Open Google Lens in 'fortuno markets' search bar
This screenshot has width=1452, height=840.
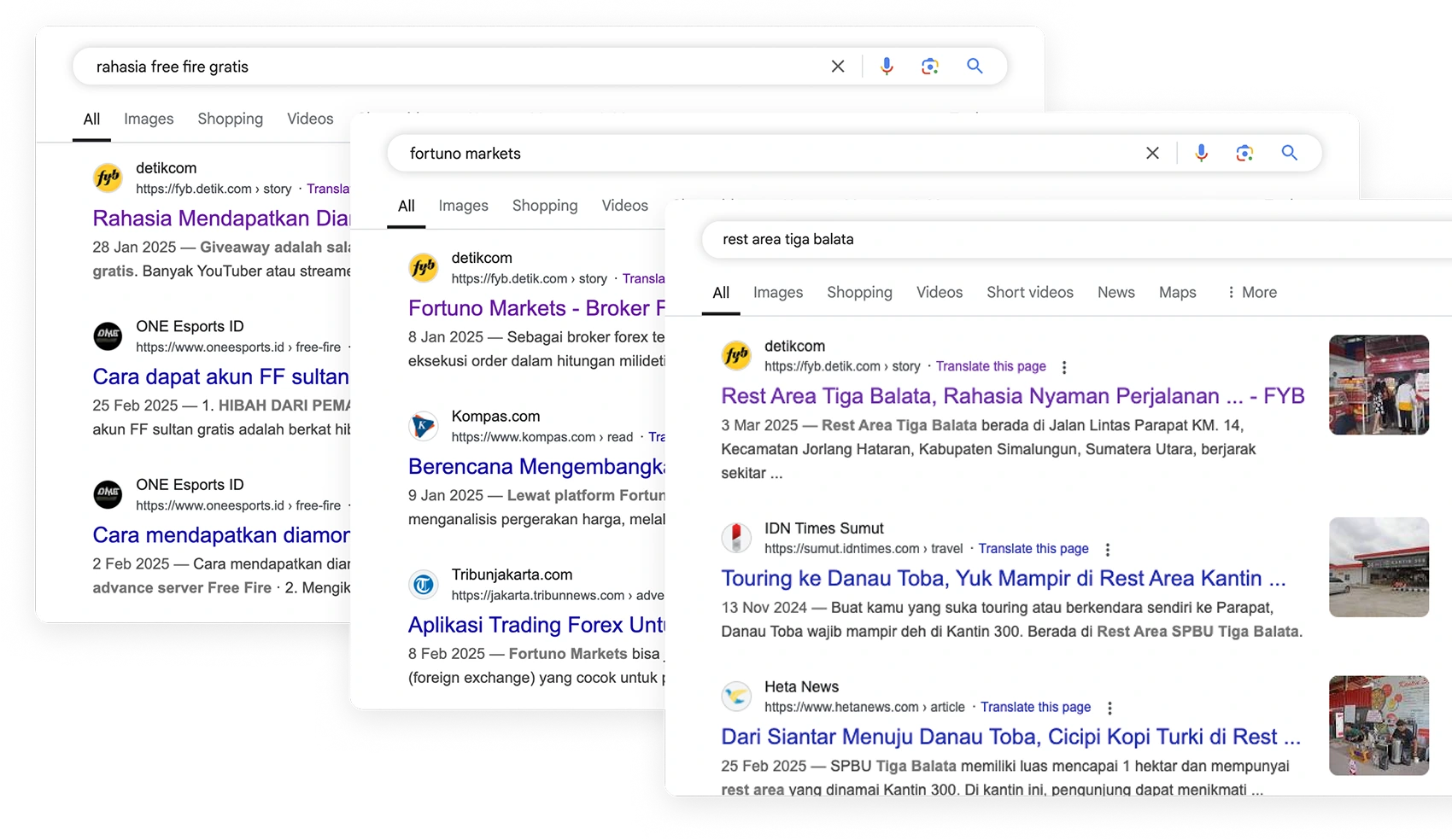[x=1244, y=153]
